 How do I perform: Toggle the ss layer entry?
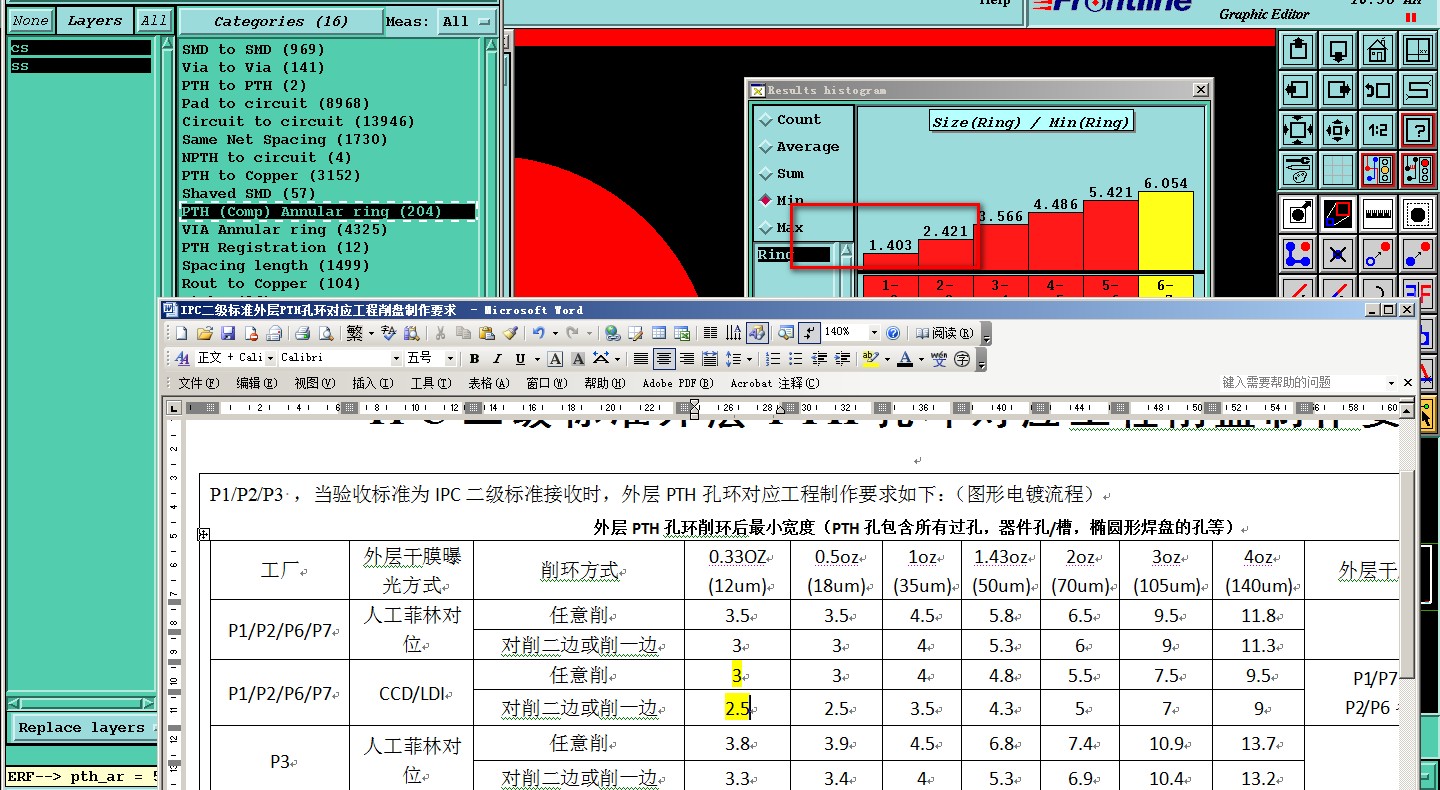(80, 66)
